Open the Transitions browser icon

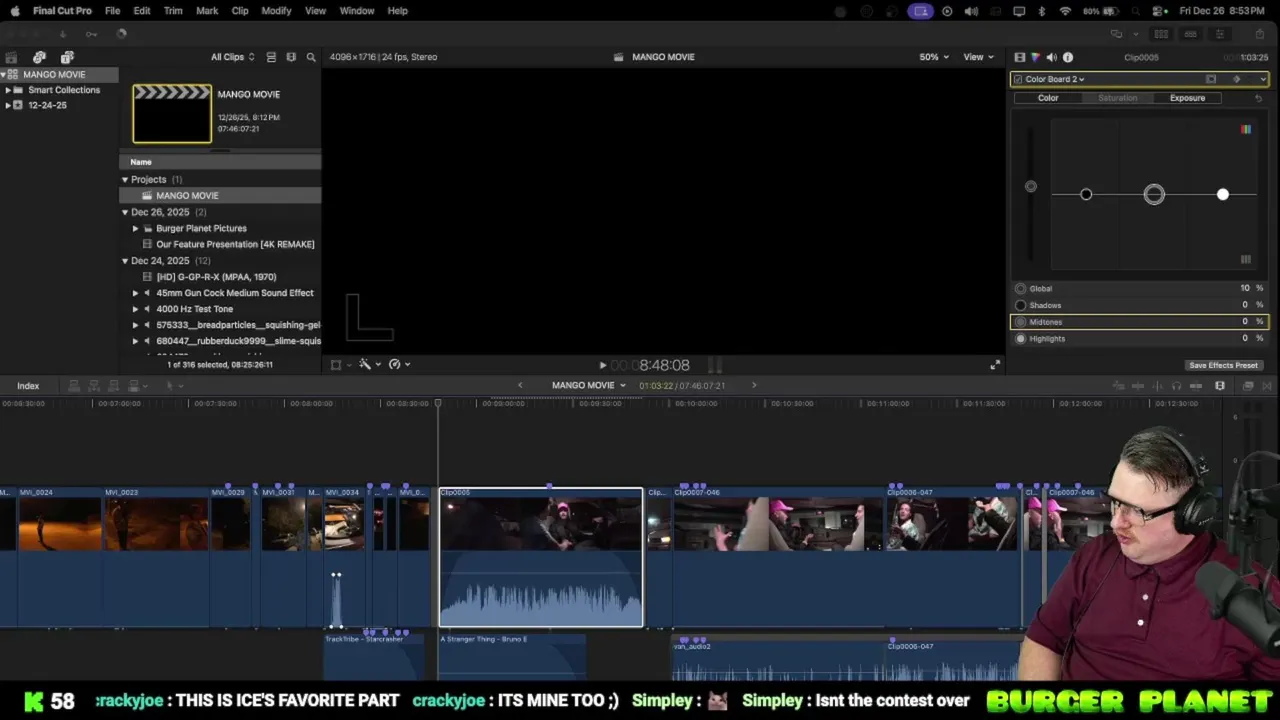1269,386
